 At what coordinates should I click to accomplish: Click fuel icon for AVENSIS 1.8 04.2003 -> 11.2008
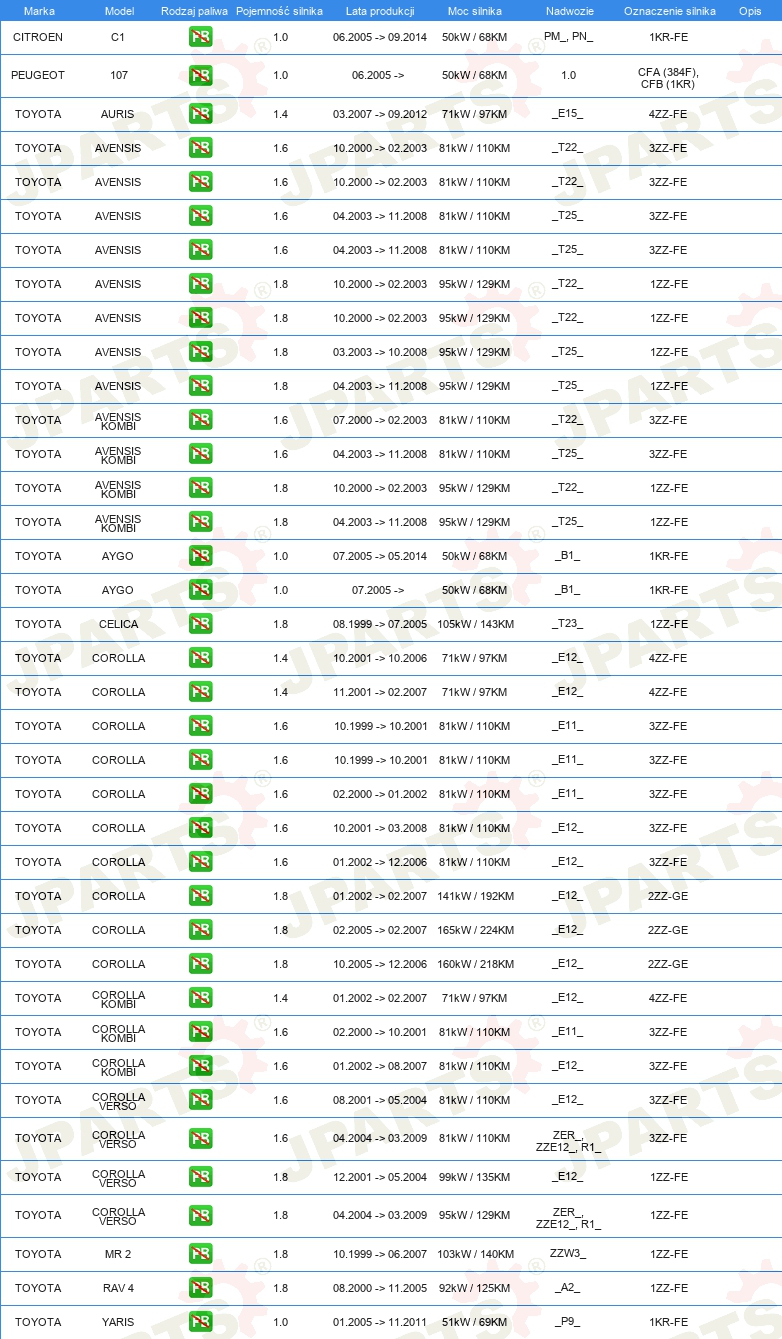[x=200, y=386]
